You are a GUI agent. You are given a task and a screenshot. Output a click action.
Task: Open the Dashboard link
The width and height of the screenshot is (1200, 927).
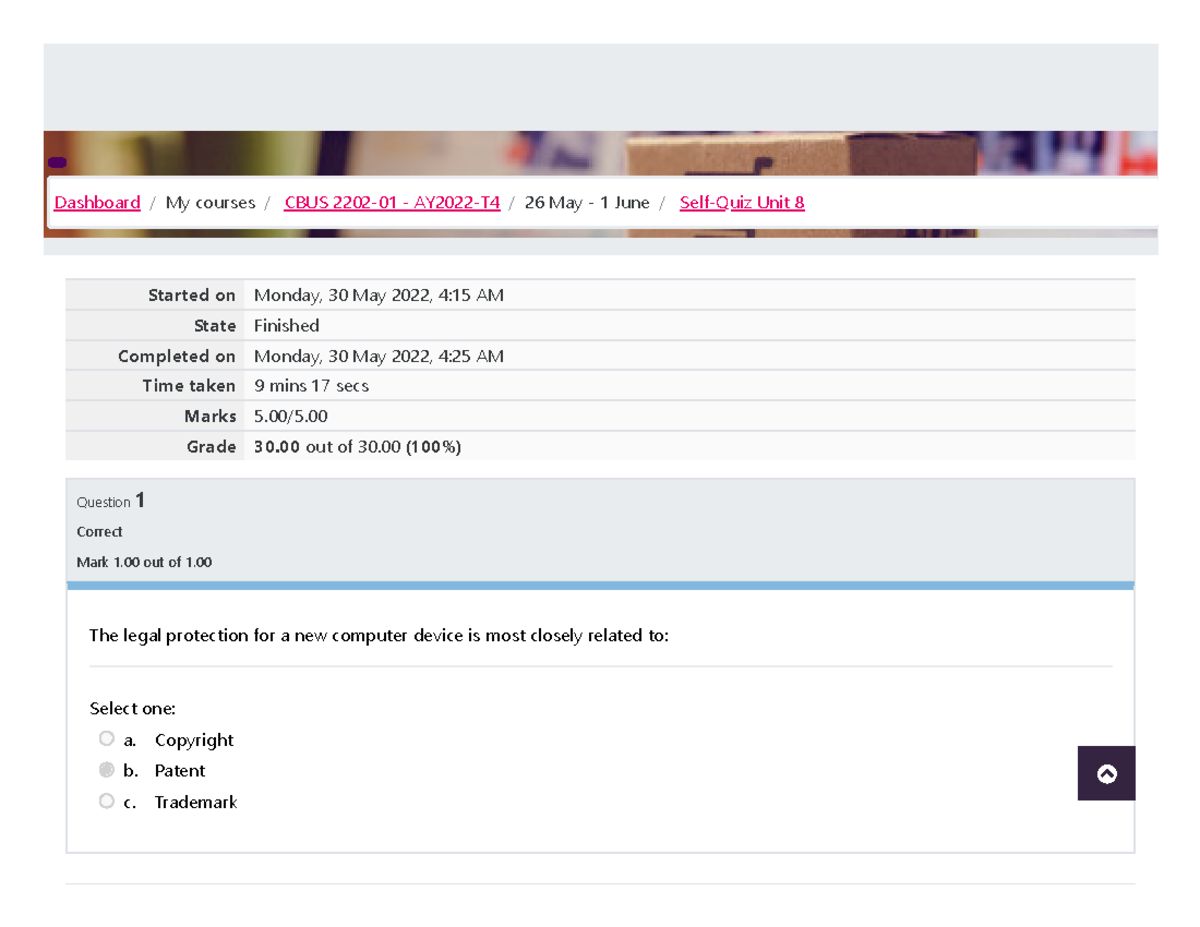point(97,202)
